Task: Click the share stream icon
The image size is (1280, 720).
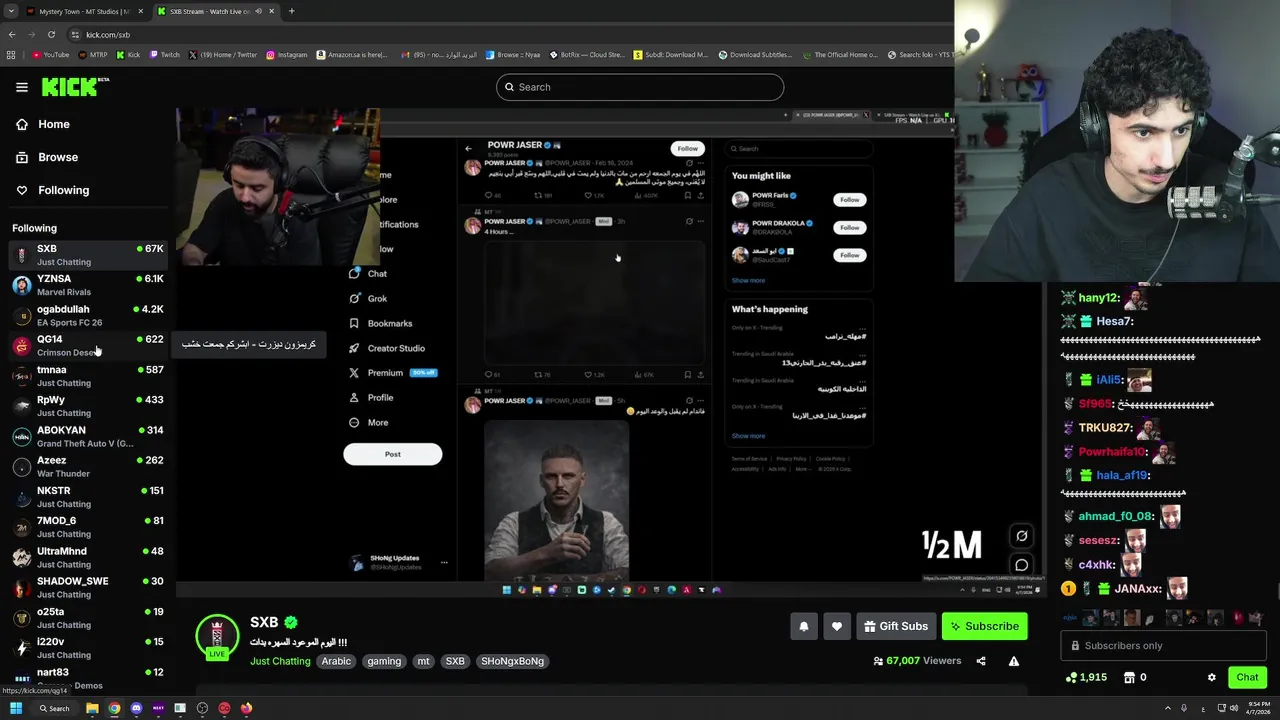Action: click(981, 661)
